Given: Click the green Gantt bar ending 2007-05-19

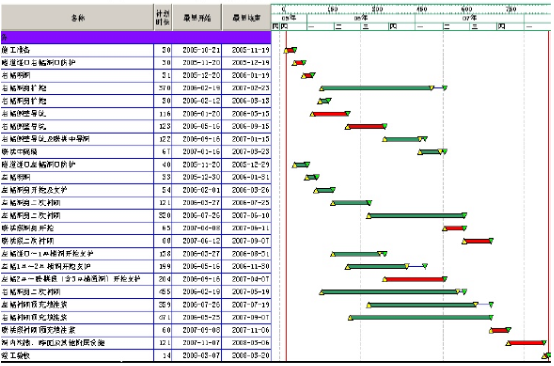Looking at the screenshot, I should click(x=390, y=292).
